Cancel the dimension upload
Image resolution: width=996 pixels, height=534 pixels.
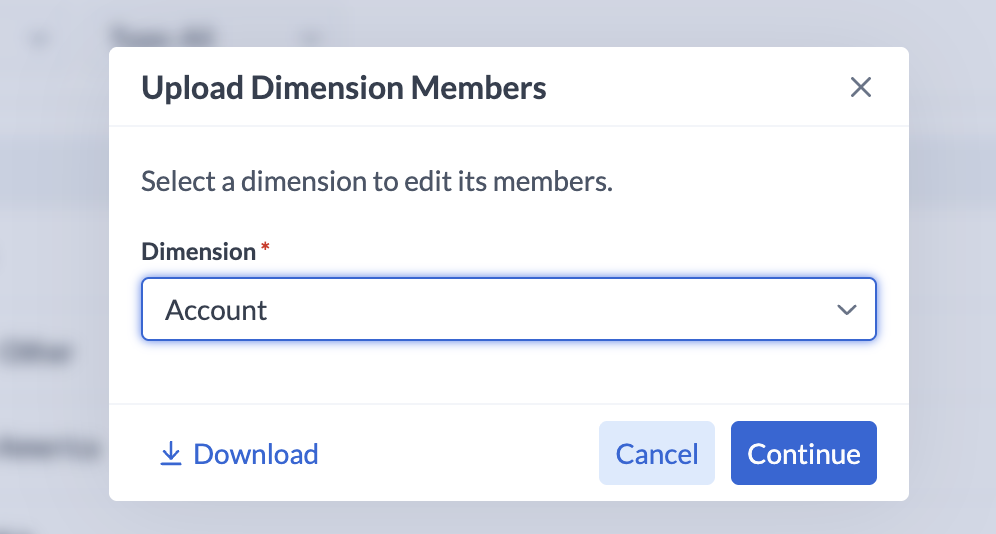pos(656,454)
